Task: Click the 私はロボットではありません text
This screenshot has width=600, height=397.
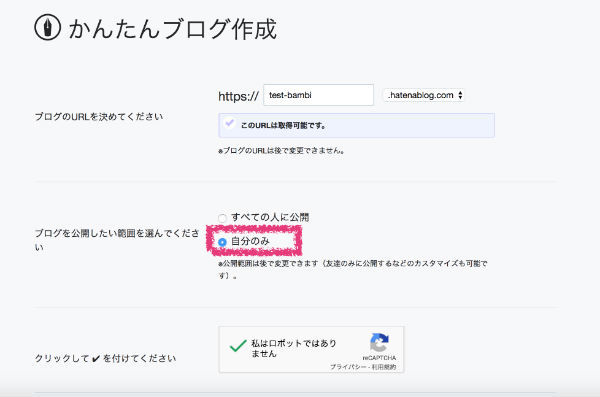Action: pos(294,348)
